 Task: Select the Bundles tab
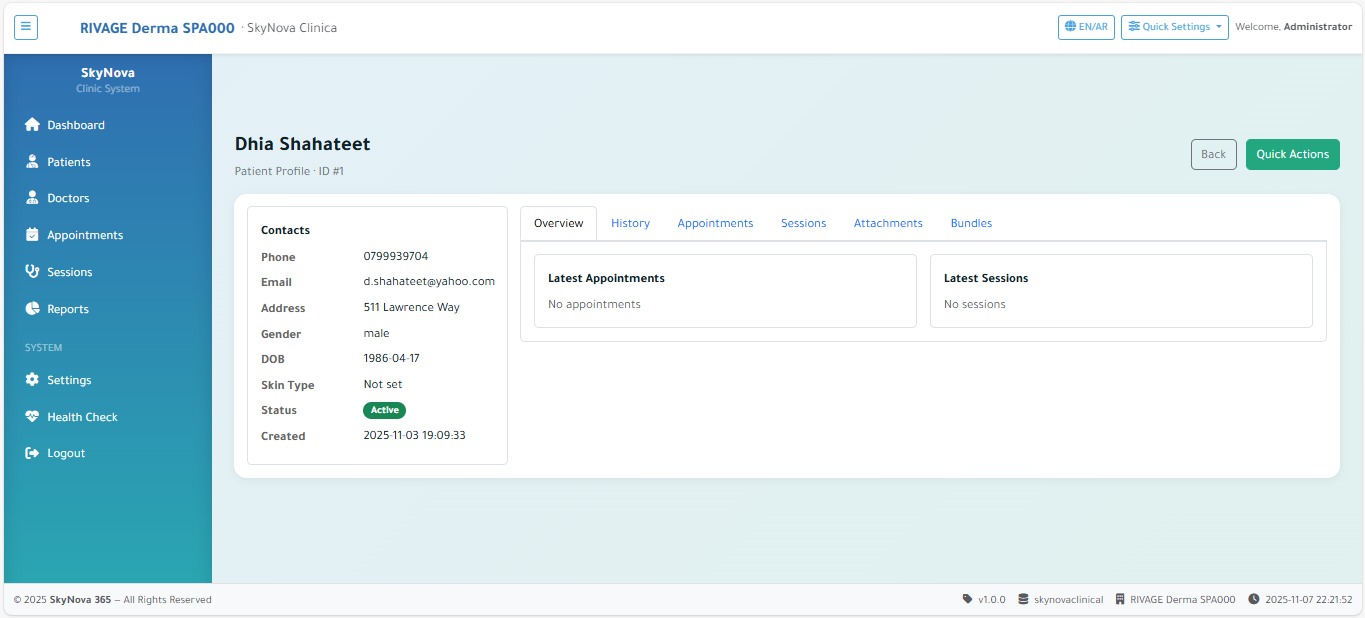click(971, 223)
